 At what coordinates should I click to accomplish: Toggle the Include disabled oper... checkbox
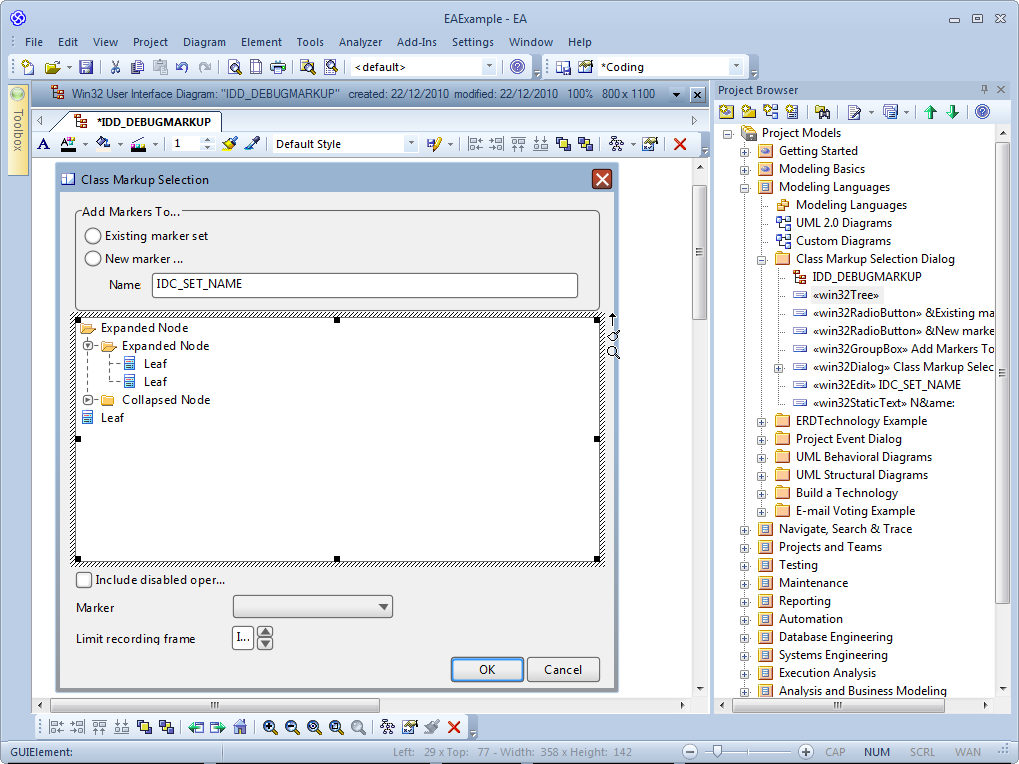point(83,579)
